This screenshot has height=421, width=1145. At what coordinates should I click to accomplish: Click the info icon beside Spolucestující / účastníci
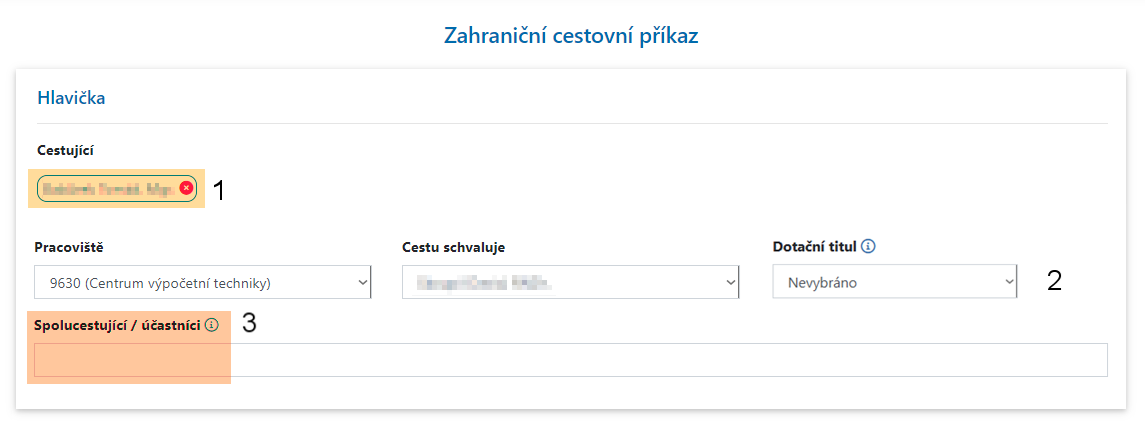coord(211,325)
